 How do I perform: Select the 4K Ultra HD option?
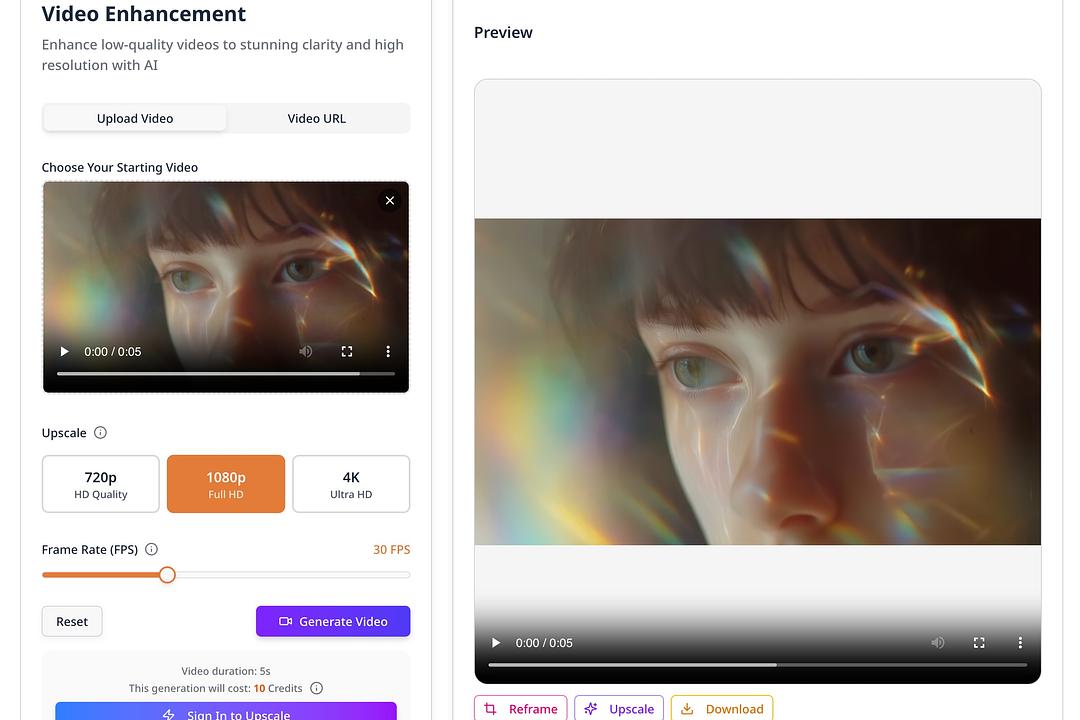[x=351, y=483]
